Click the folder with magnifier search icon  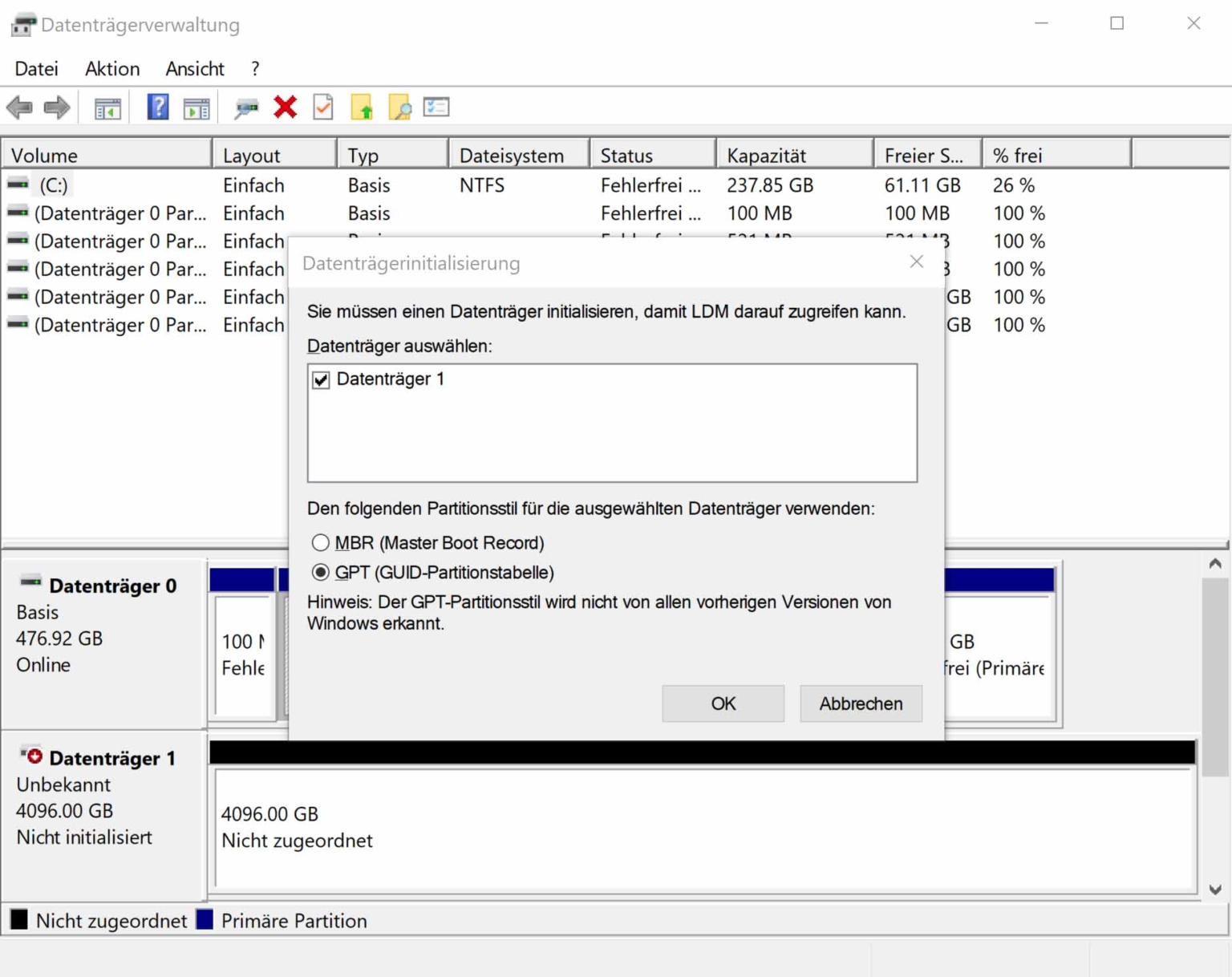pyautogui.click(x=399, y=107)
